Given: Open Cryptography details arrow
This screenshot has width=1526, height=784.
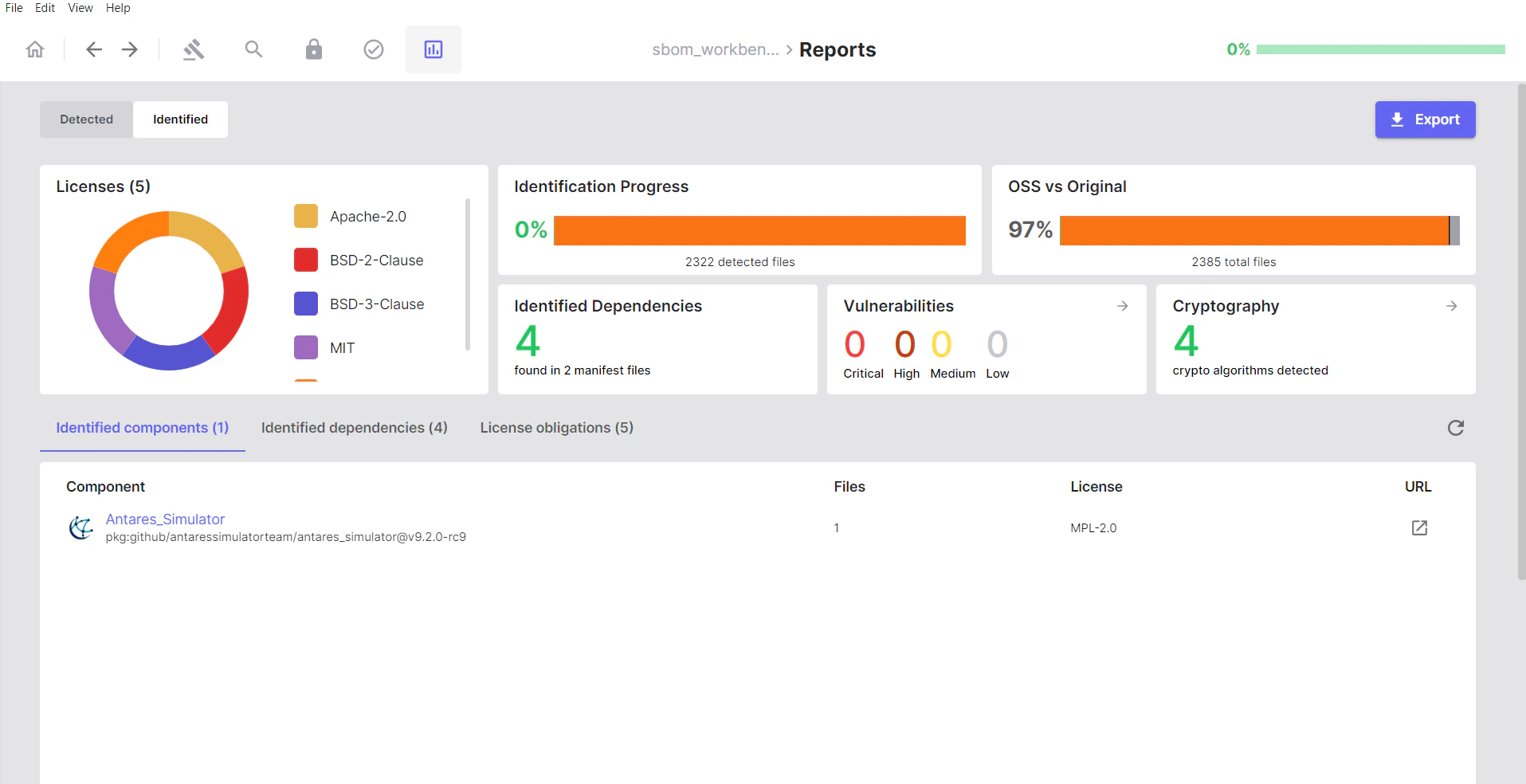Looking at the screenshot, I should coord(1452,306).
